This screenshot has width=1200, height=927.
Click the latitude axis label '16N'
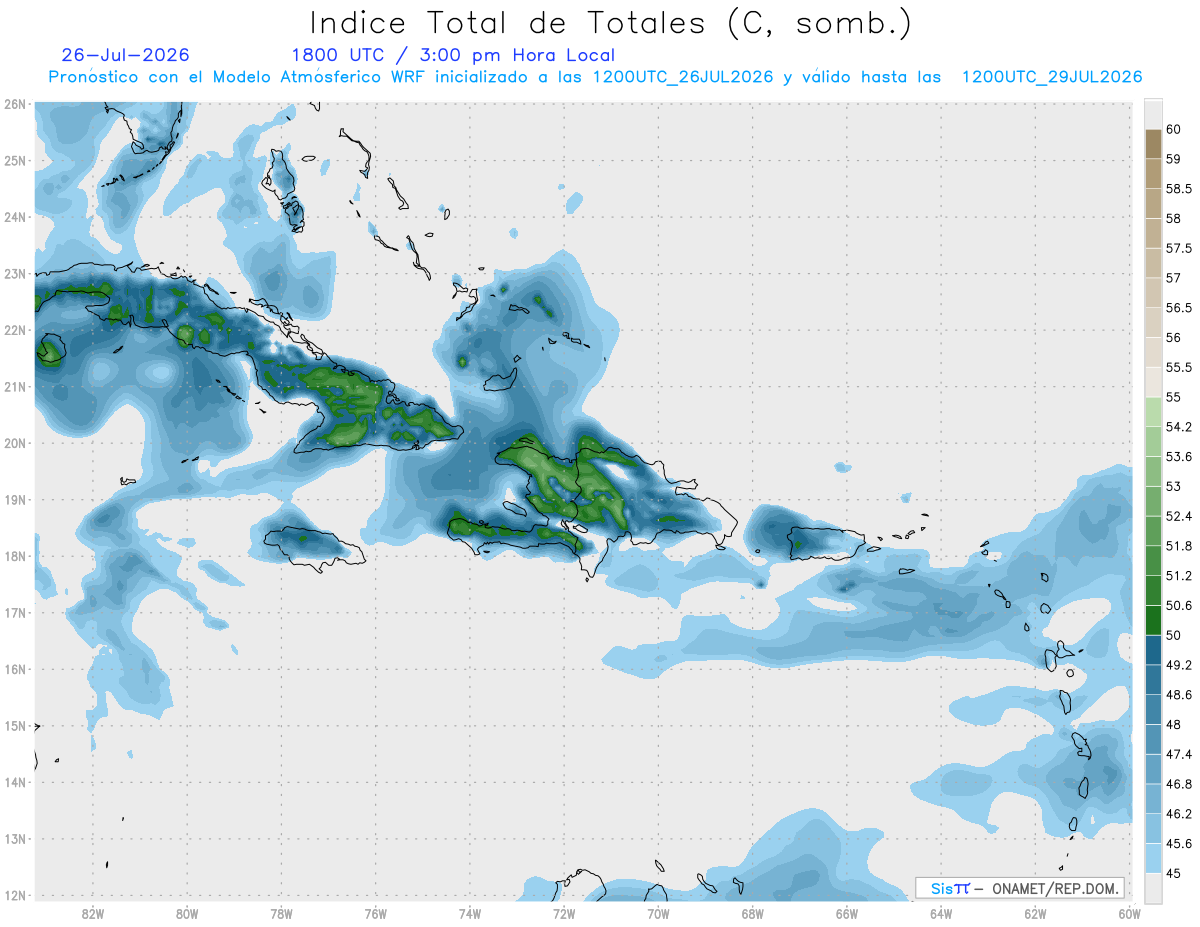click(14, 669)
